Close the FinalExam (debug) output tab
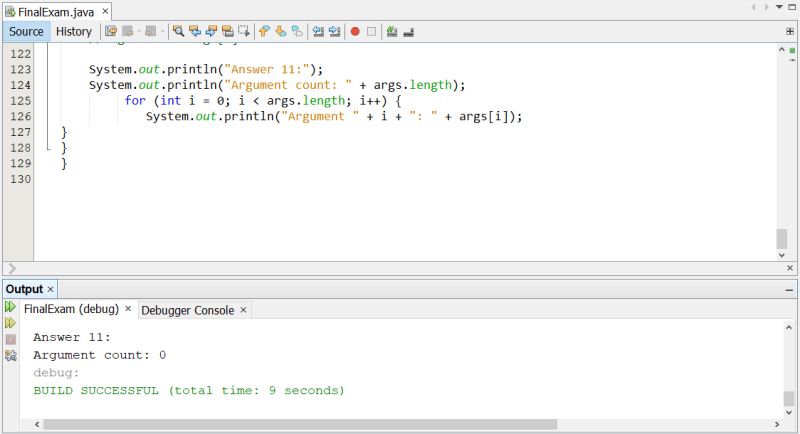The width and height of the screenshot is (800, 434). (128, 309)
